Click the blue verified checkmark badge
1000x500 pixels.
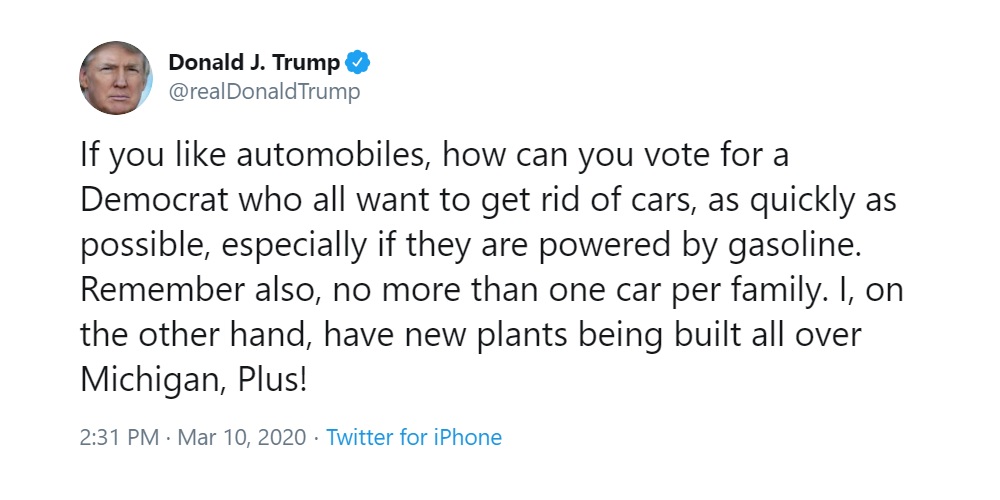click(357, 62)
